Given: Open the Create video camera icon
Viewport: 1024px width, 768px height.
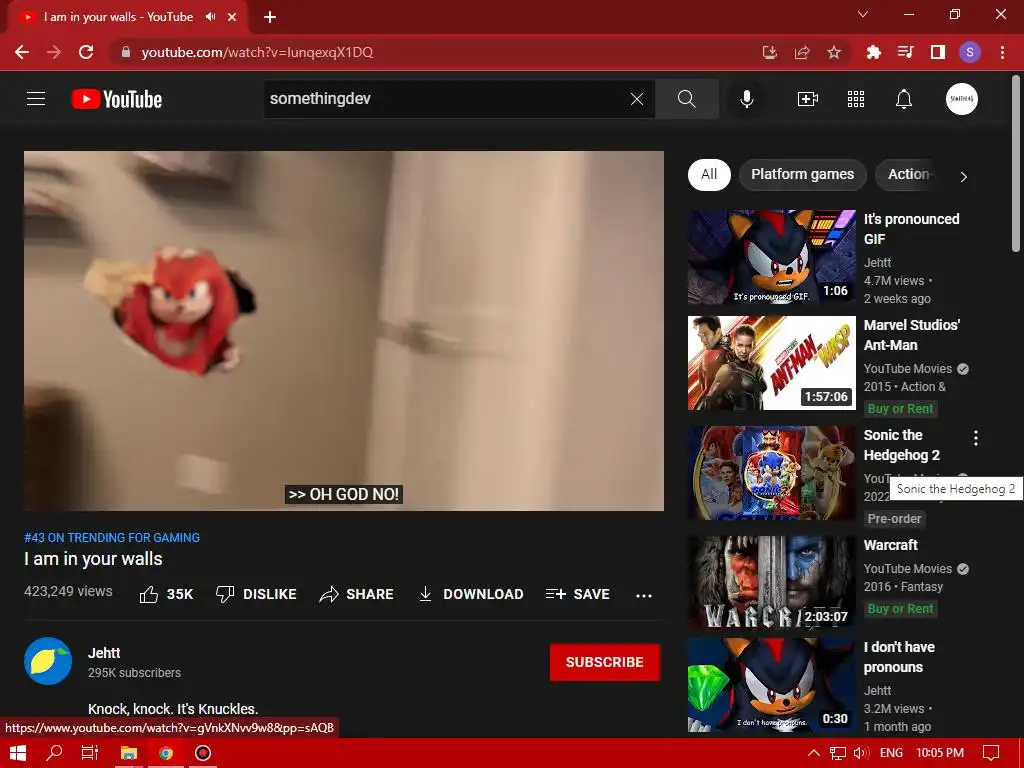Looking at the screenshot, I should point(808,99).
